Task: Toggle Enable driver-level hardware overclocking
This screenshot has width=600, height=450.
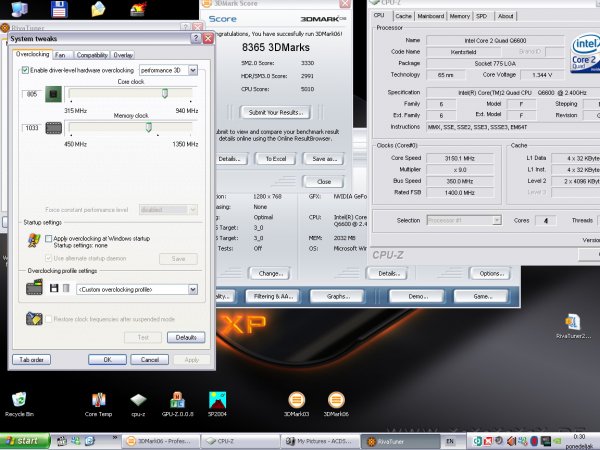Action: [25, 70]
